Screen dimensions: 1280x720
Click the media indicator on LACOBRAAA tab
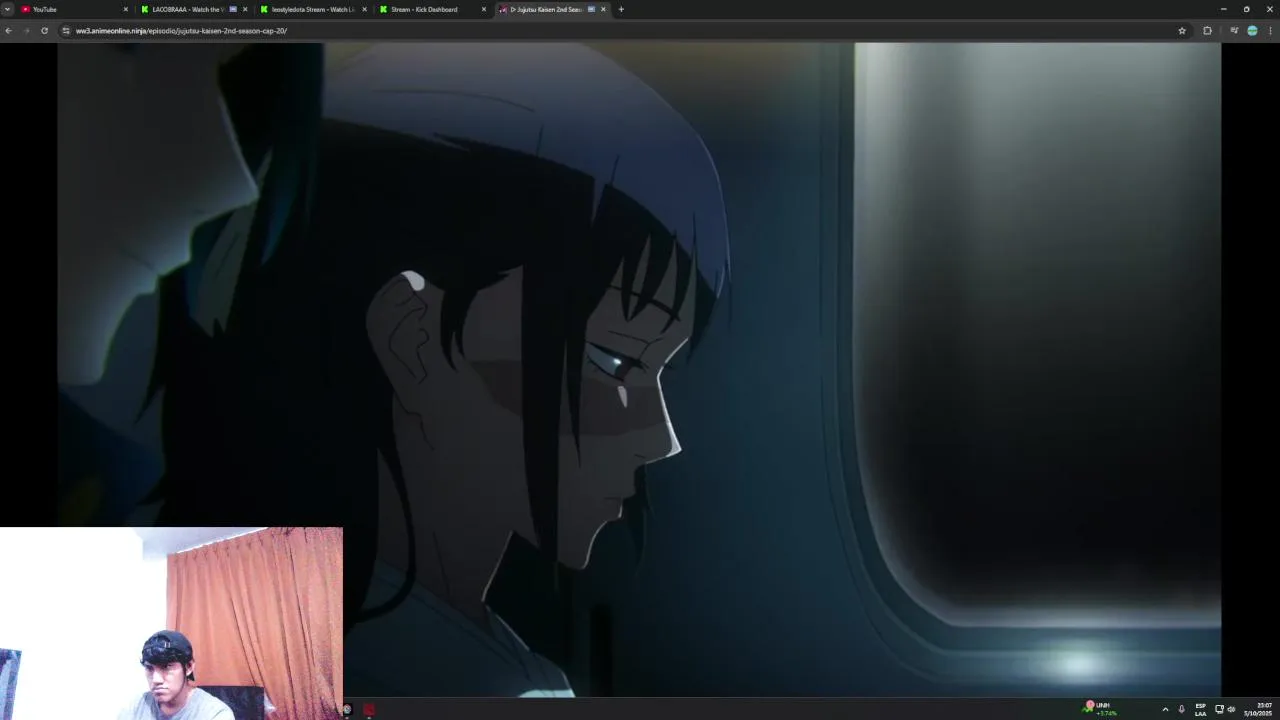pyautogui.click(x=233, y=9)
